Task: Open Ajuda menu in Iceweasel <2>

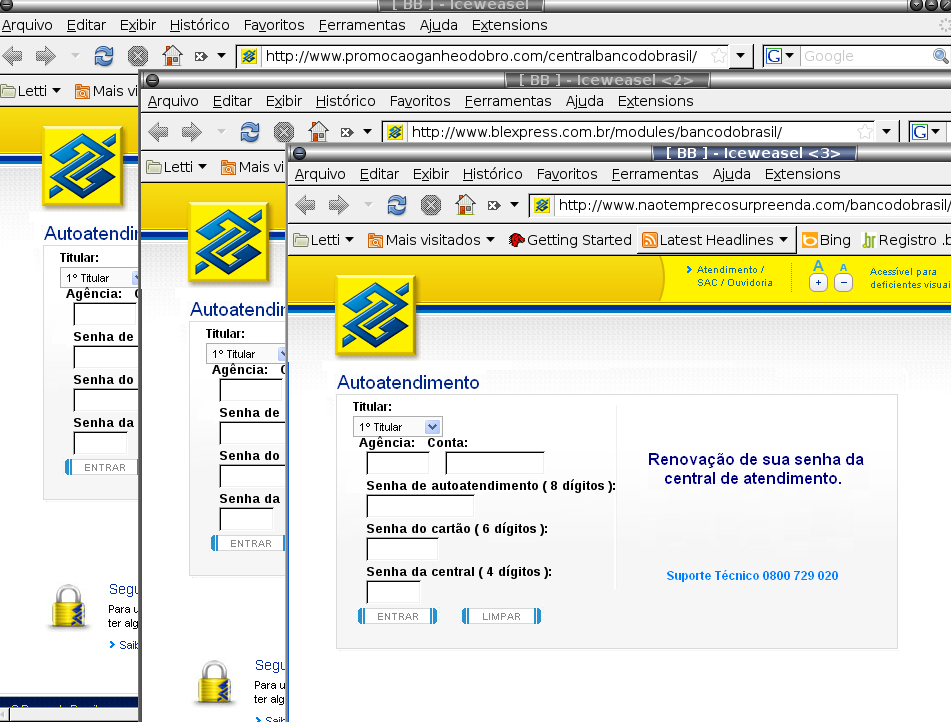Action: pyautogui.click(x=585, y=101)
